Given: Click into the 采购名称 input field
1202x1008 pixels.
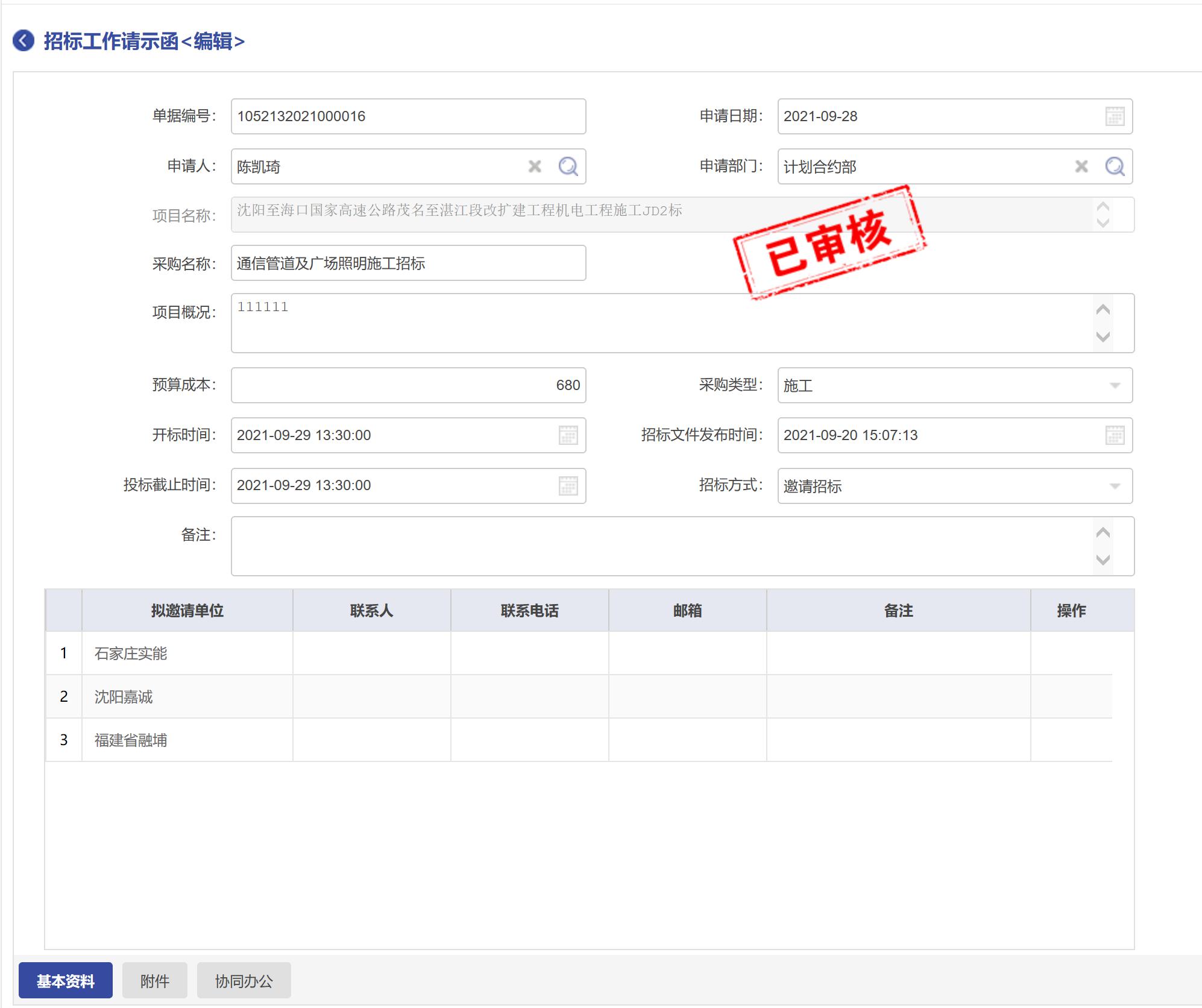Looking at the screenshot, I should [x=408, y=263].
